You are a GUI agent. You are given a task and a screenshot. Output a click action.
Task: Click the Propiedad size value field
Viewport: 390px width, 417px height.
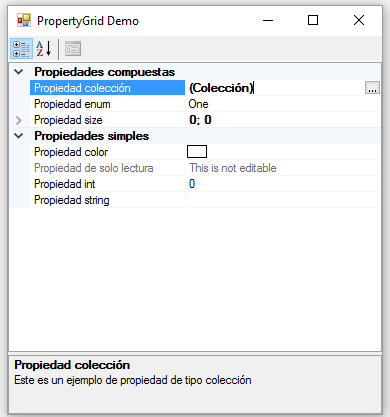point(283,120)
